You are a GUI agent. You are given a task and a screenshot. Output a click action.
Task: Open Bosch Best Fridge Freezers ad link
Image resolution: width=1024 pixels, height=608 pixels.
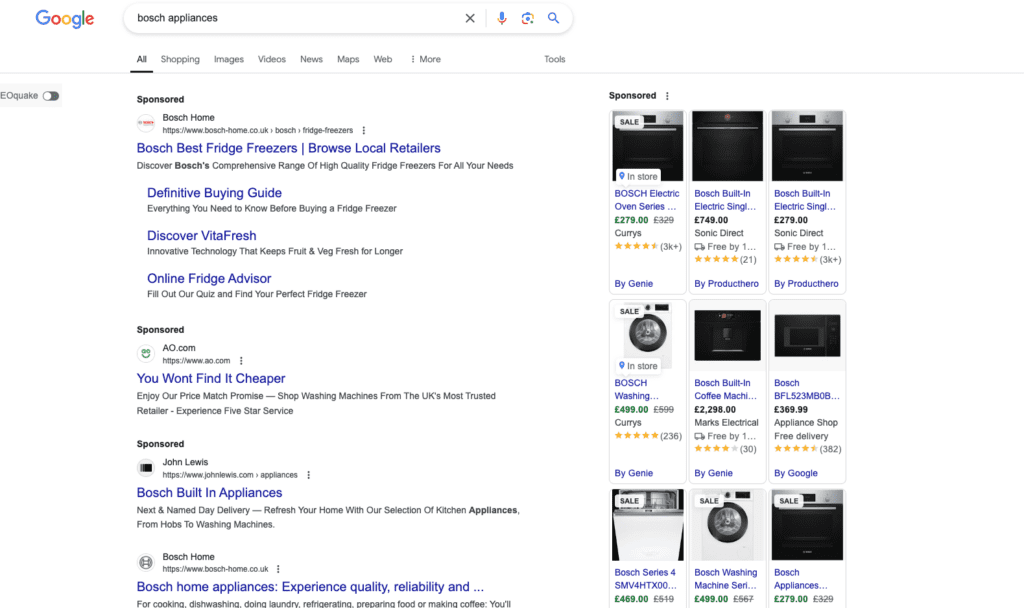click(x=289, y=148)
